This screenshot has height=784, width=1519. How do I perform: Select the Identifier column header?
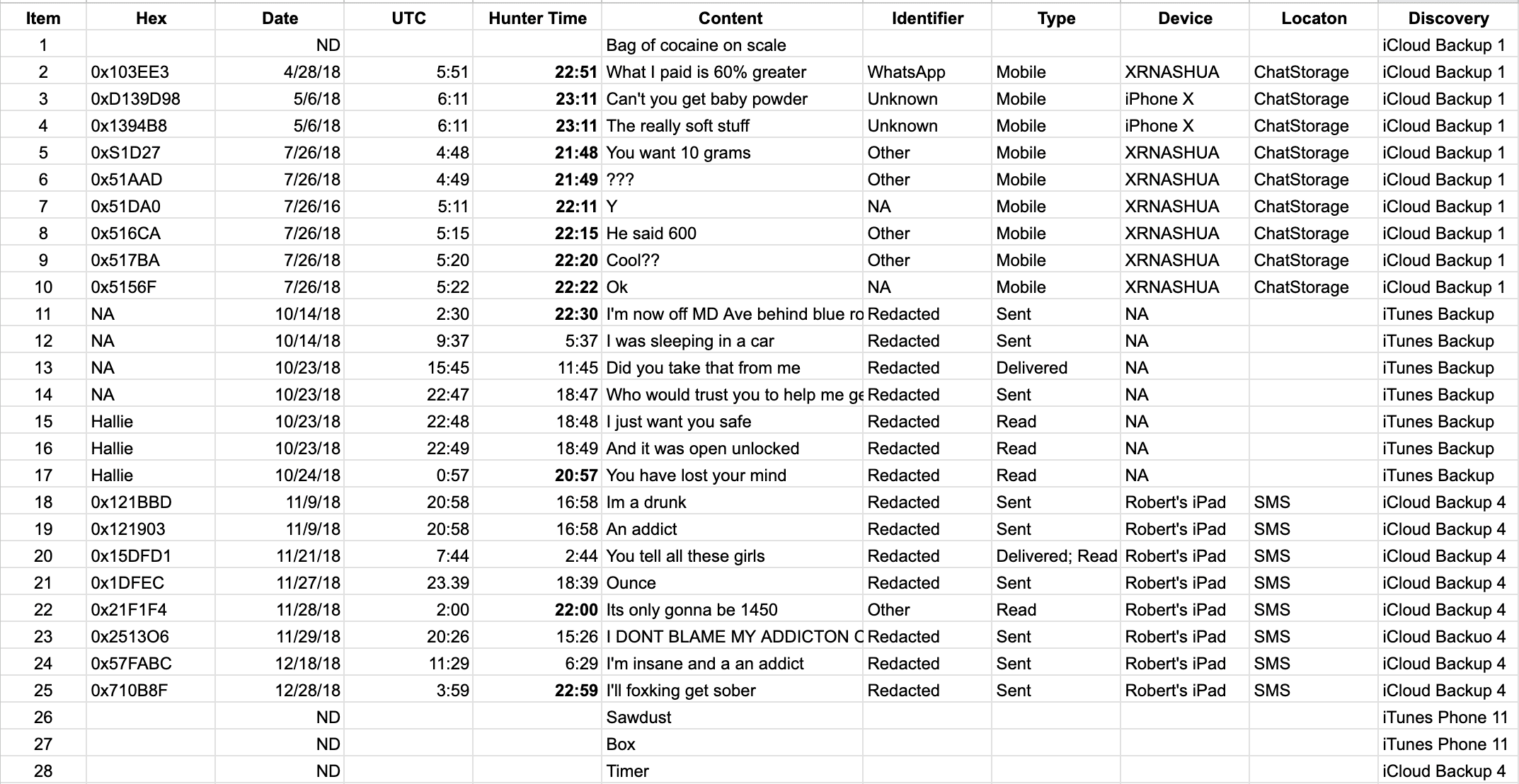(927, 18)
